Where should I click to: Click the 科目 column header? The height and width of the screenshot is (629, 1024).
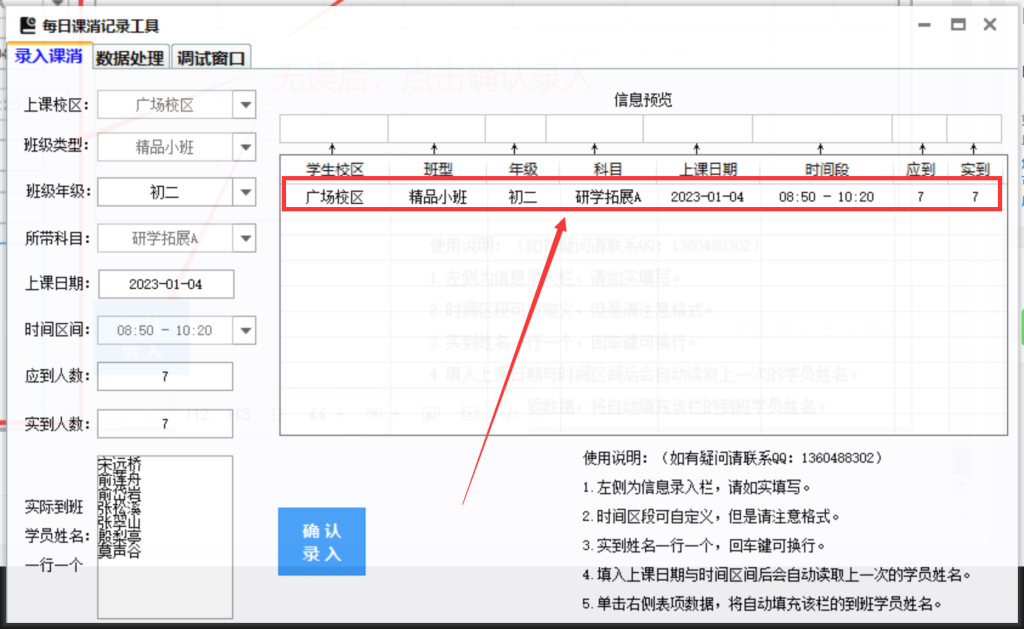tap(608, 169)
